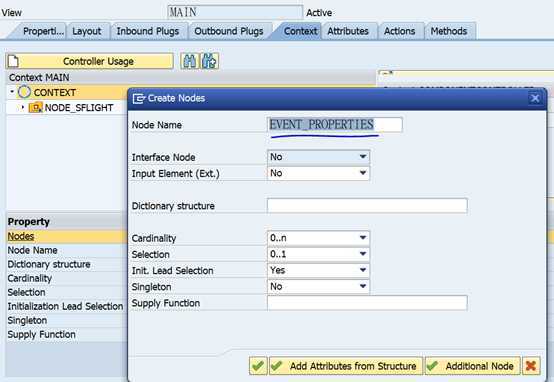This screenshot has height=382, width=554.
Task: Click the Selection property row
Action: [67, 292]
